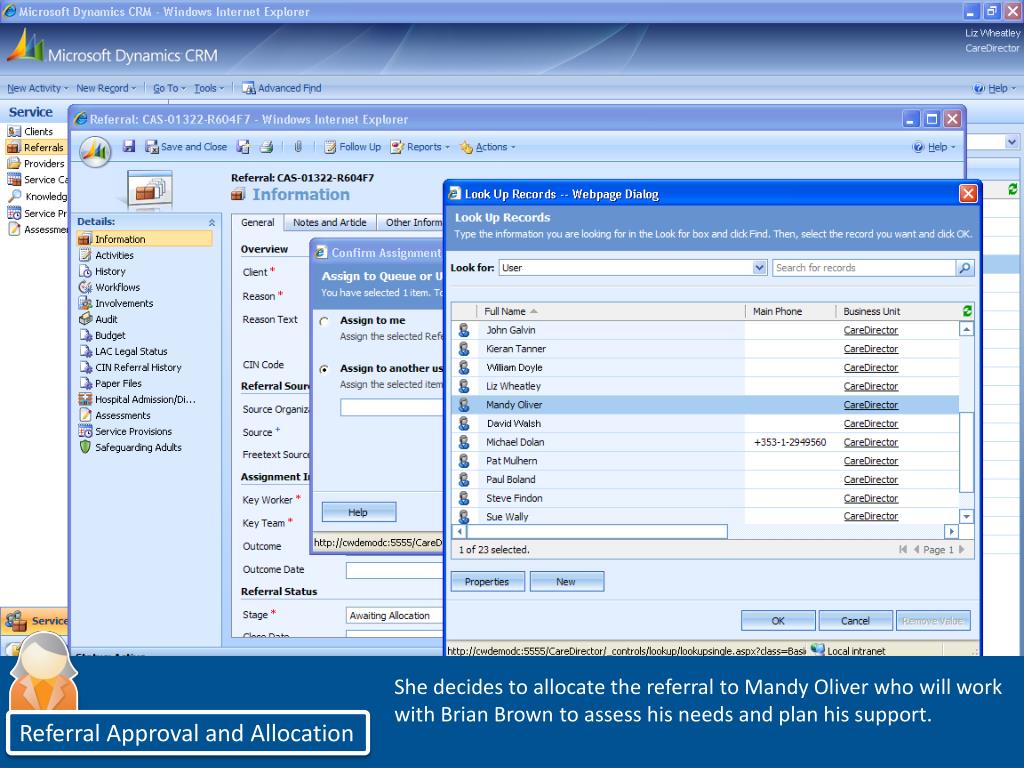Screen dimensions: 1024x768
Task: Click Advanced Find in main toolbar
Action: tap(281, 88)
